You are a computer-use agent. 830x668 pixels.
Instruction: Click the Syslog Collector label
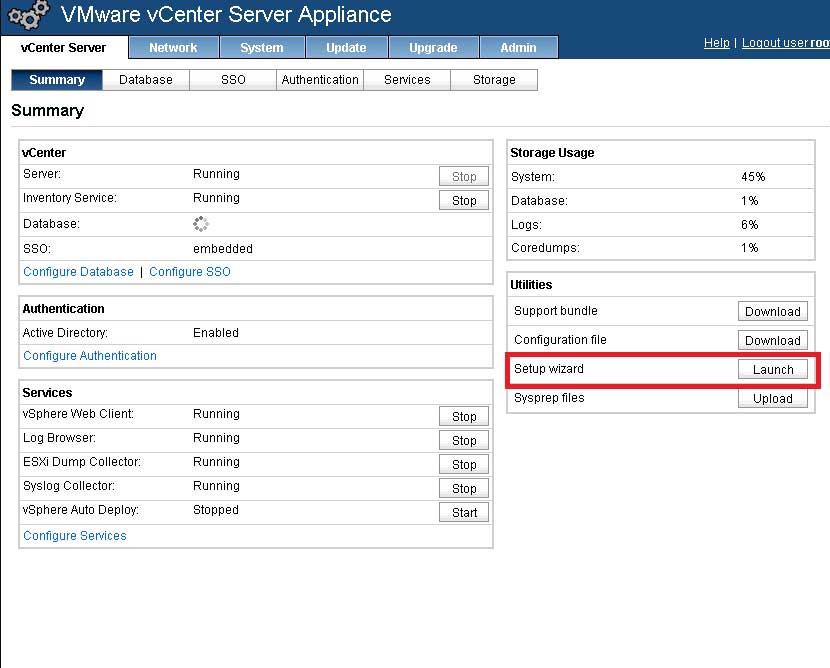(x=69, y=485)
